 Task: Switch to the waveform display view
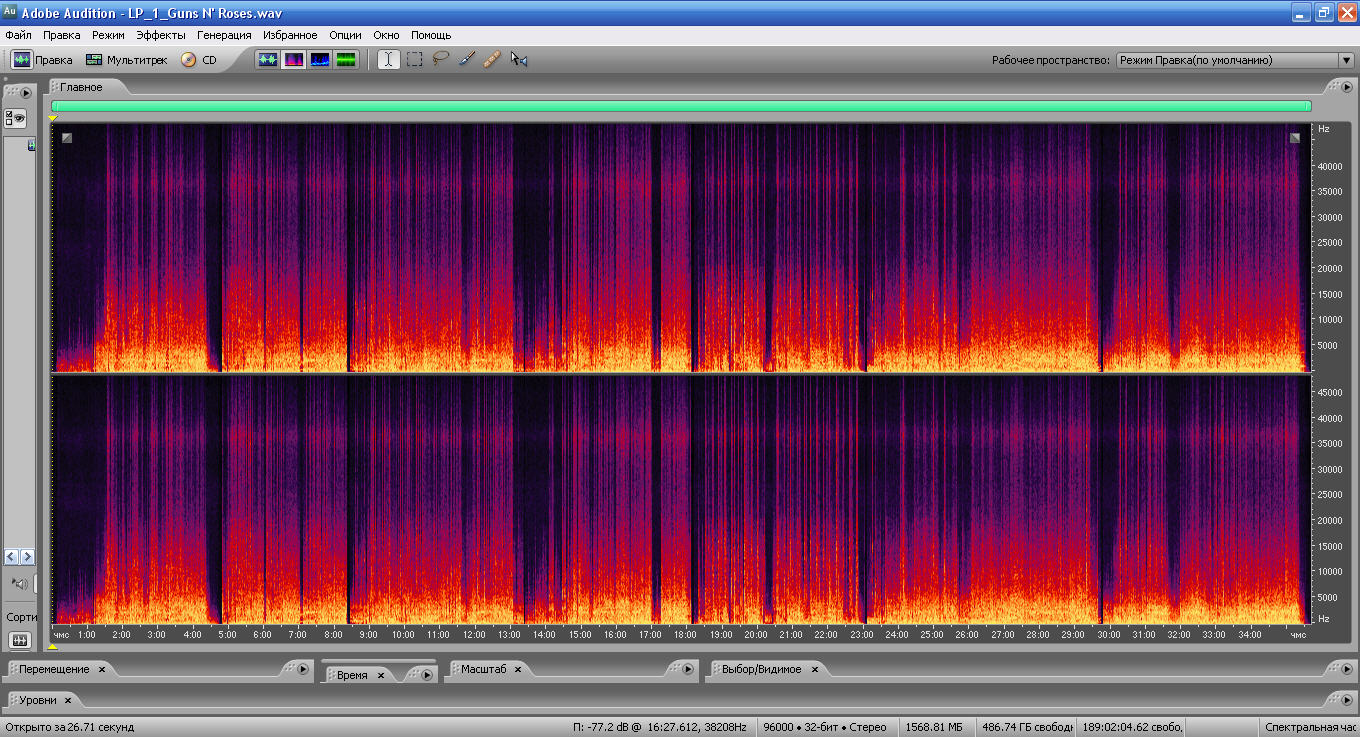tap(268, 60)
